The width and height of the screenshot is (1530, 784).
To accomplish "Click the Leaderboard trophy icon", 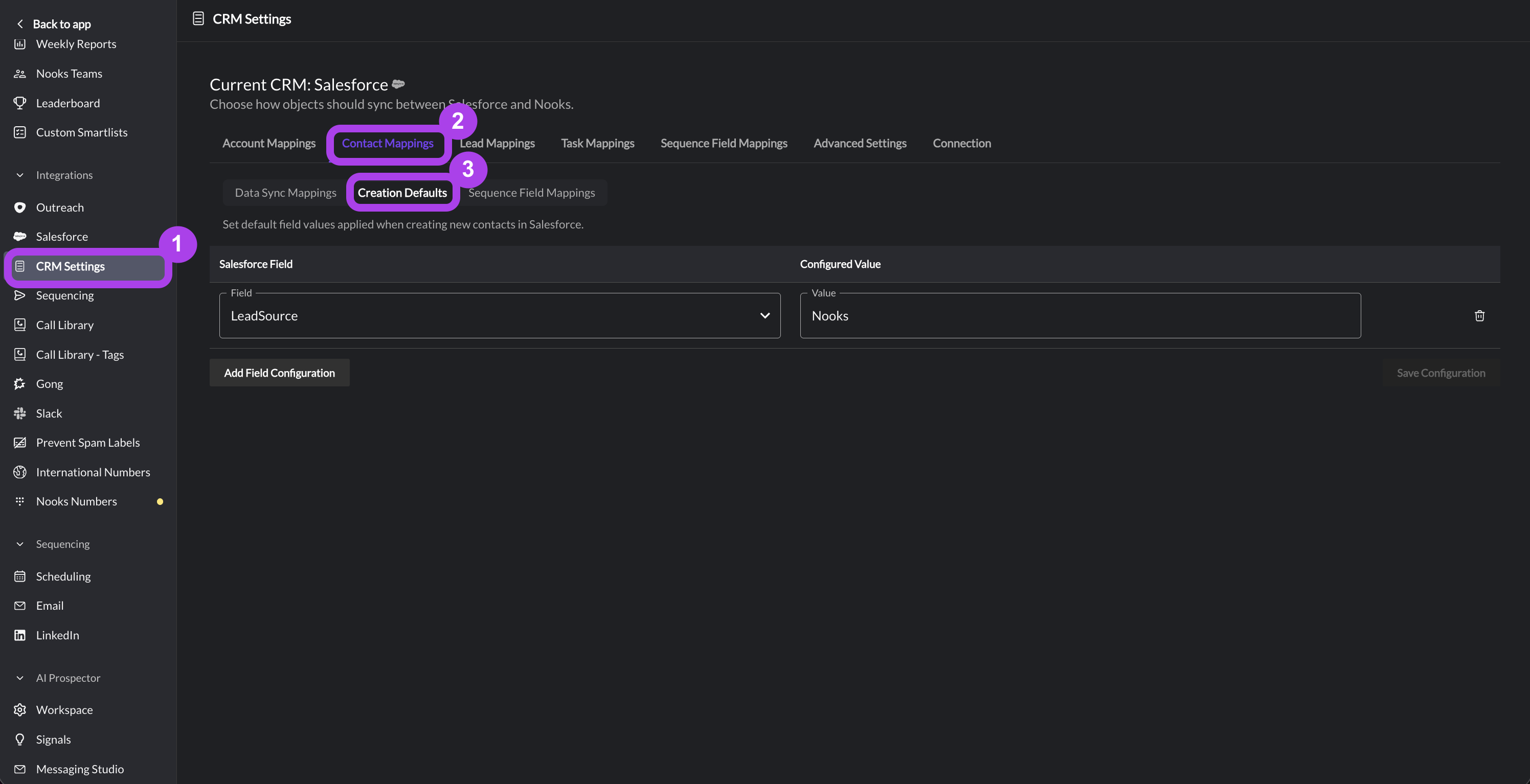I will (19, 103).
